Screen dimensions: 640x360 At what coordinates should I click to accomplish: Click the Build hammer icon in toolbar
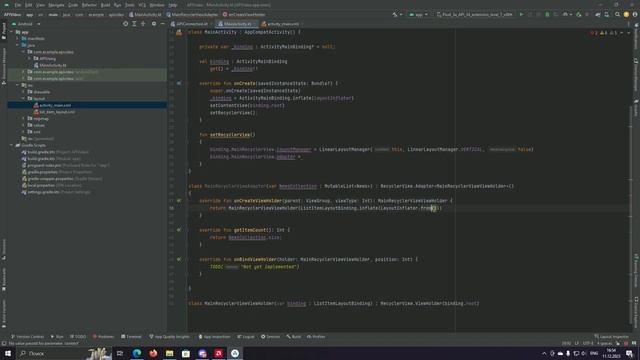(x=395, y=14)
